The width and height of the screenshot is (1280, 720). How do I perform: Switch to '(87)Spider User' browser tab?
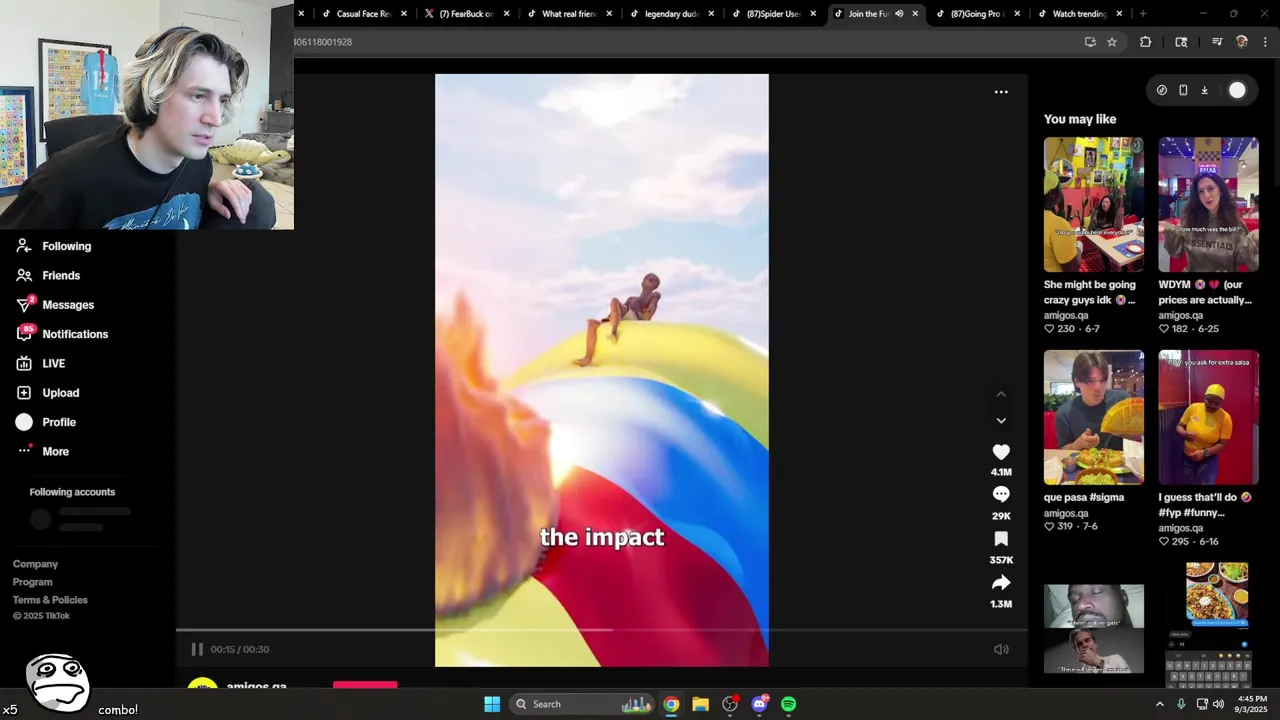click(773, 14)
